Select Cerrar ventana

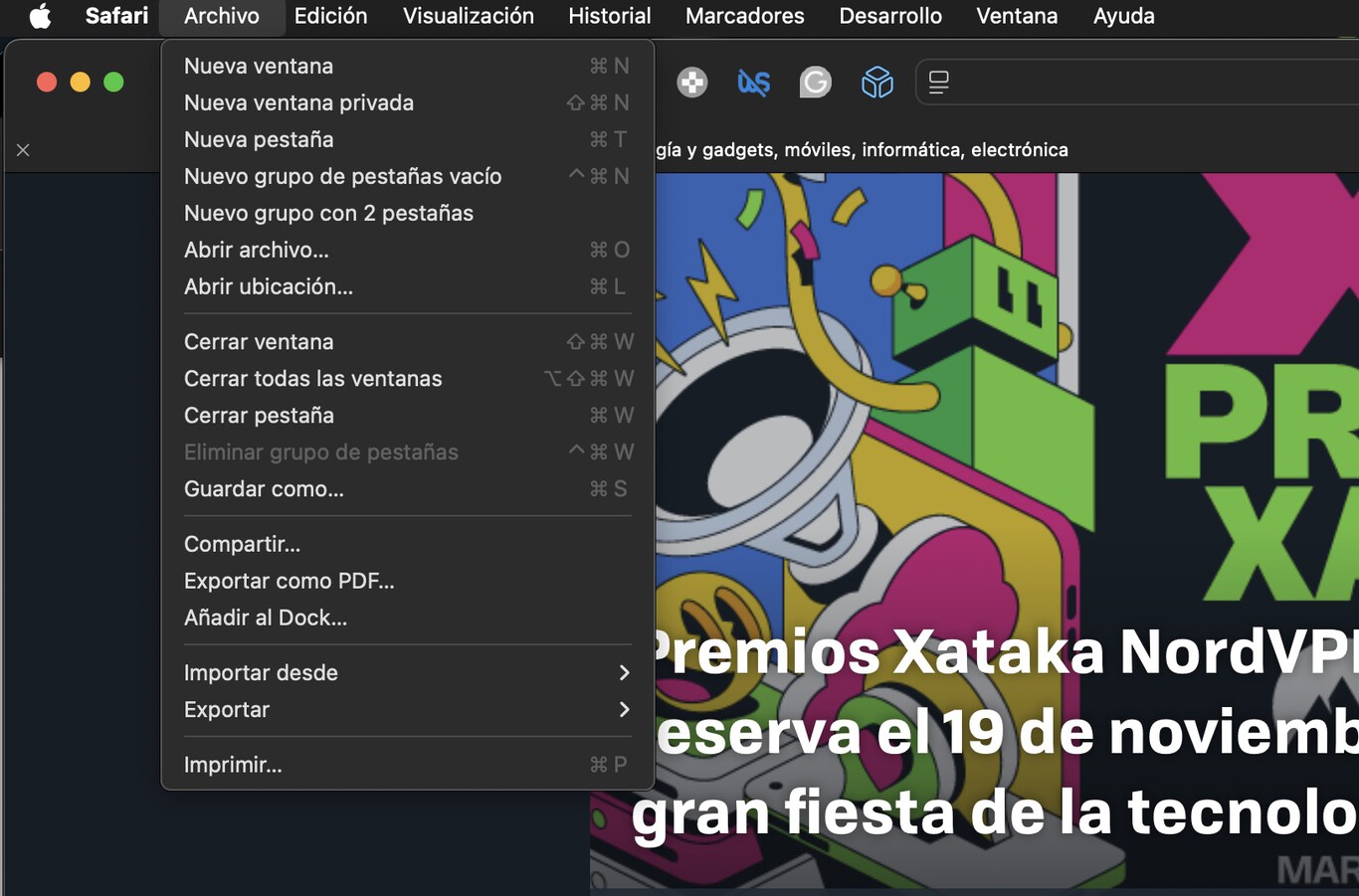click(x=407, y=341)
